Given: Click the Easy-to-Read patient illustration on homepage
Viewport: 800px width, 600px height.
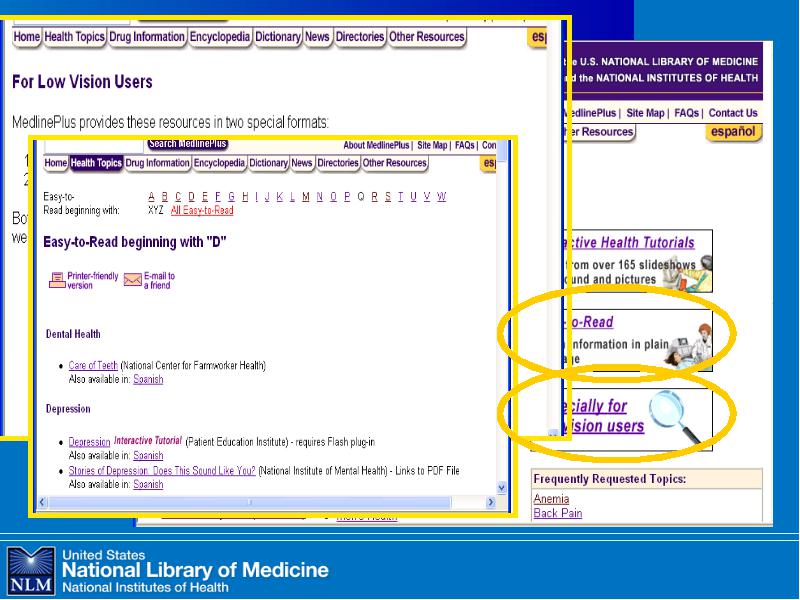Looking at the screenshot, I should [688, 345].
